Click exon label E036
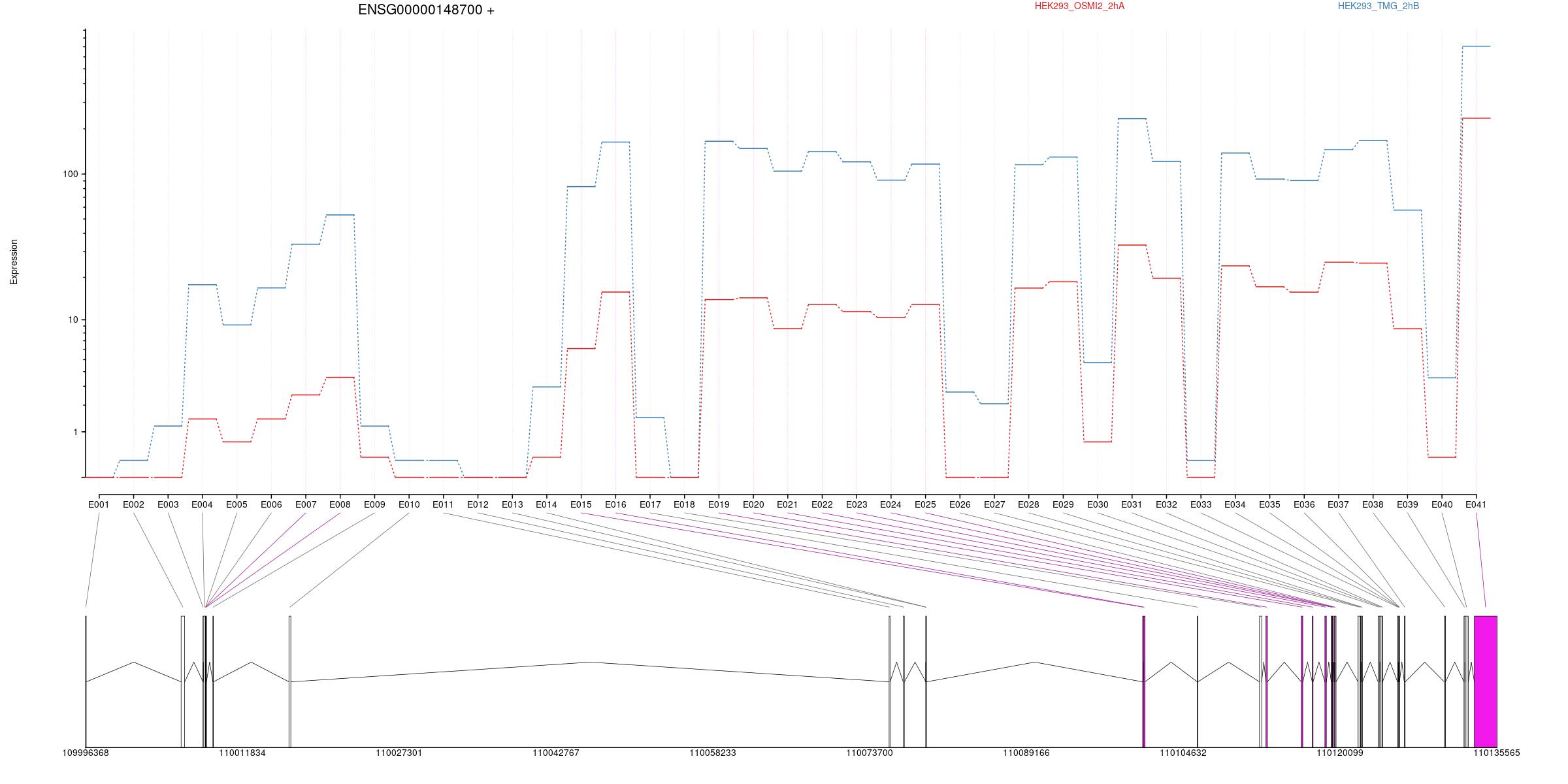The image size is (1568, 784). click(1304, 504)
